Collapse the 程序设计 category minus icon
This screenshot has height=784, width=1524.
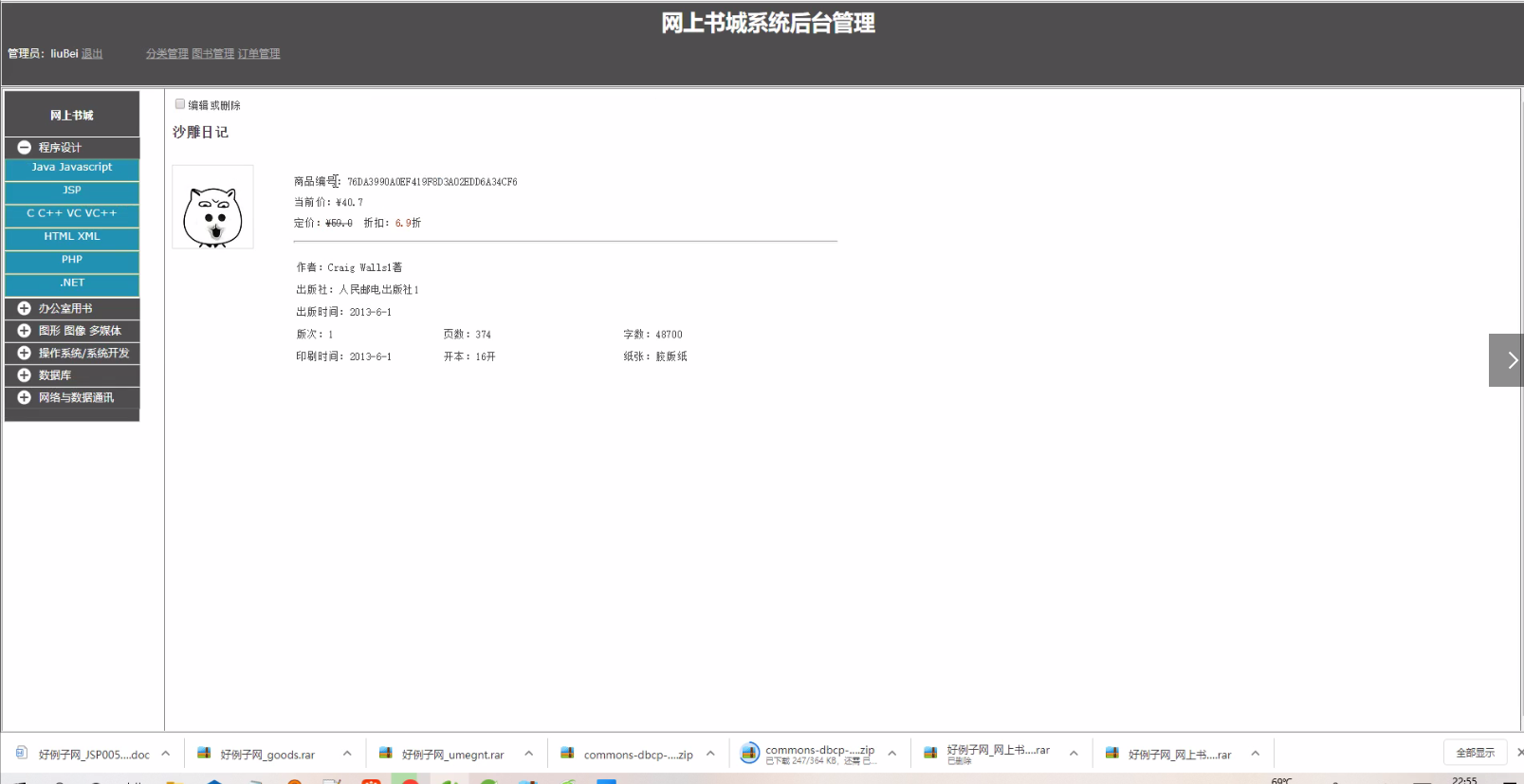coord(25,148)
